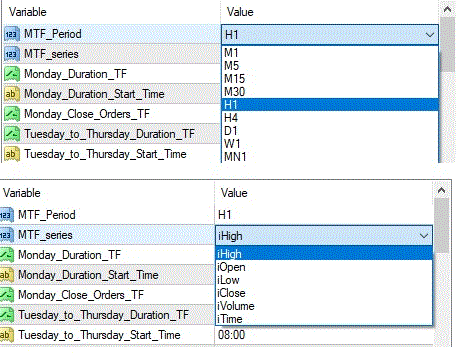
Task: Click the Monday_Close_Orders_TF boolean icon in top panel
Action: [x=12, y=114]
